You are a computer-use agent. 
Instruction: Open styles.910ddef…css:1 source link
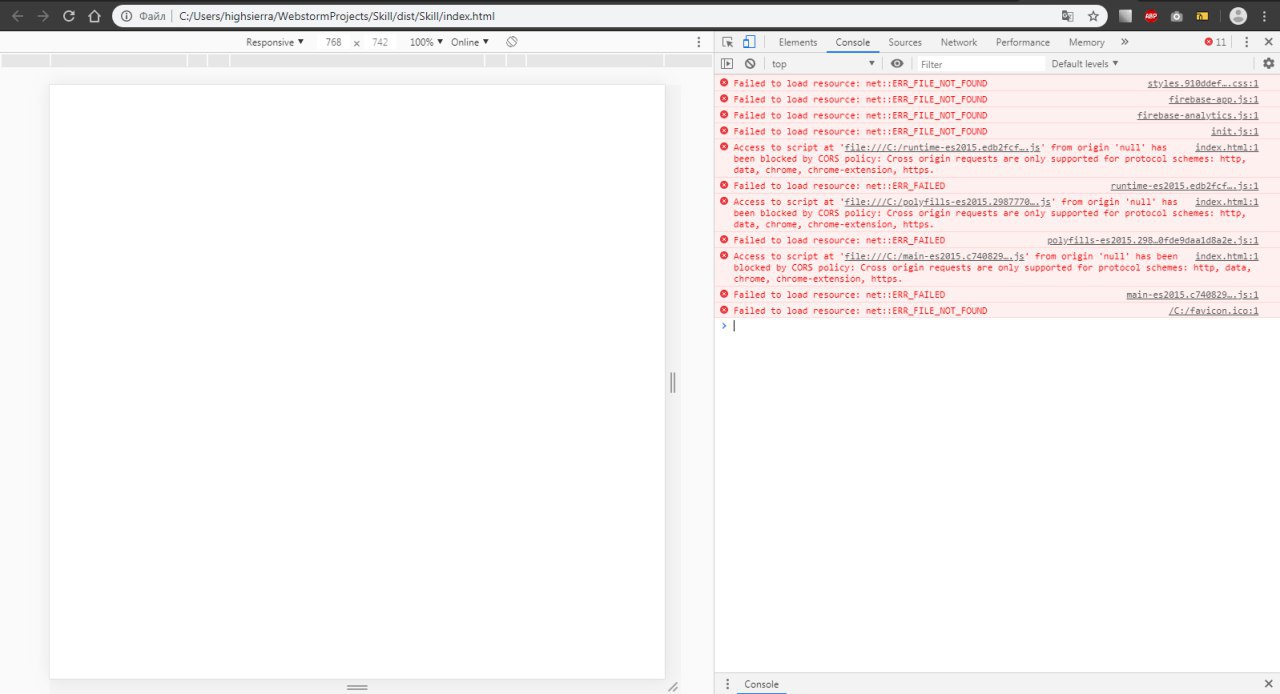coord(1203,83)
